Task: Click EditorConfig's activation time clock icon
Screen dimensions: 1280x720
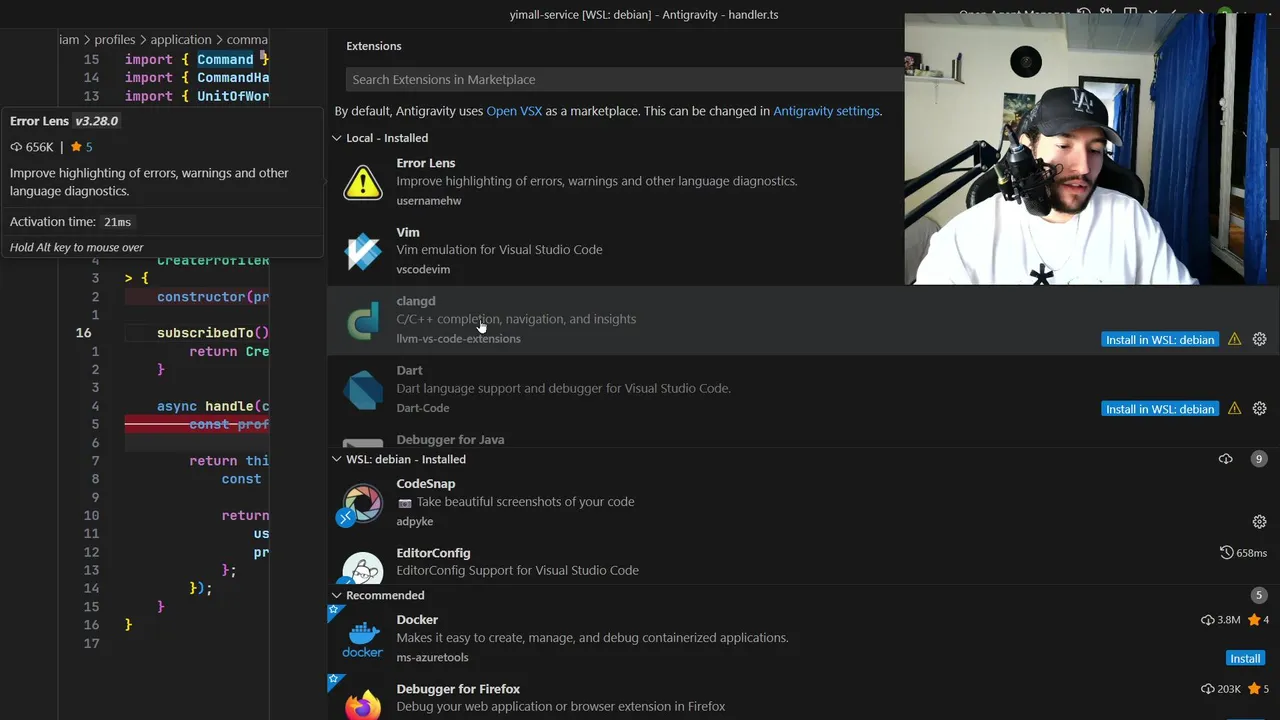Action: coord(1226,552)
